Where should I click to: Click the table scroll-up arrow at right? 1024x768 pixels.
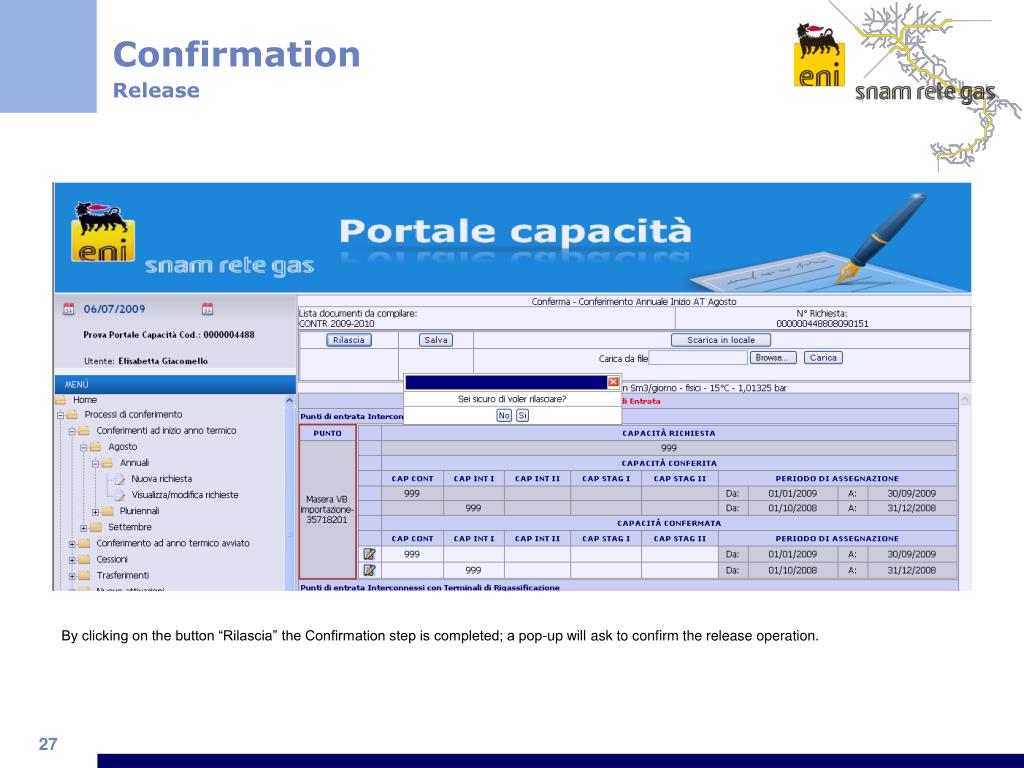[965, 399]
